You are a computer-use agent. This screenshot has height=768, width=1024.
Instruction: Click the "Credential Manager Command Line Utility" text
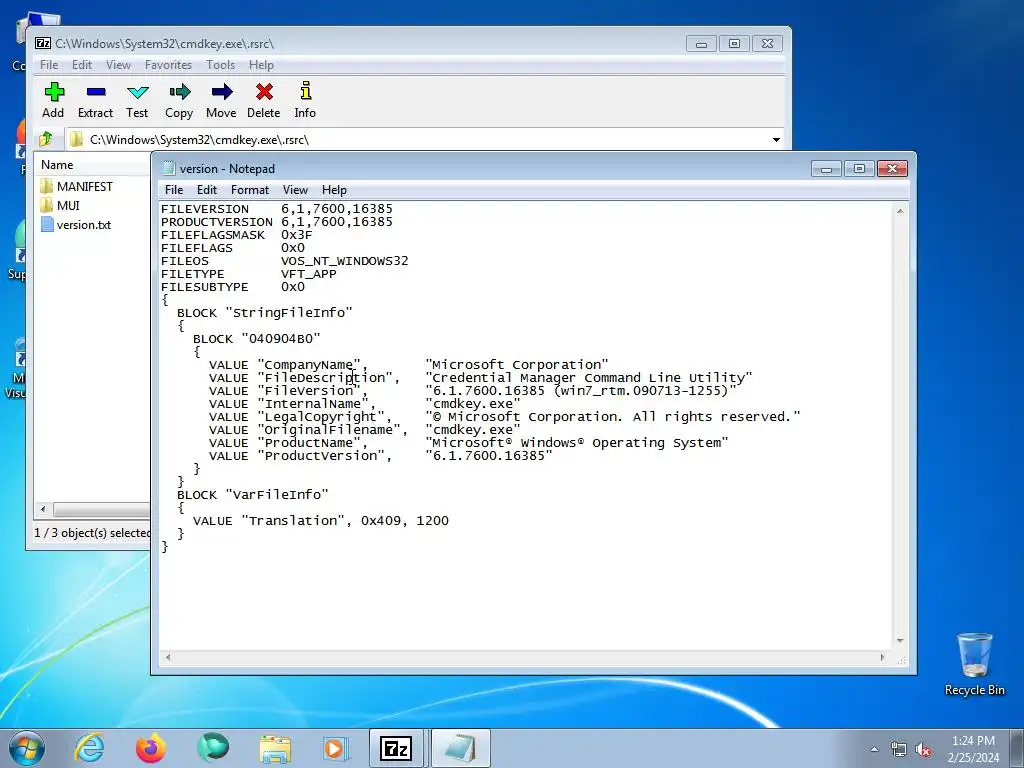589,377
